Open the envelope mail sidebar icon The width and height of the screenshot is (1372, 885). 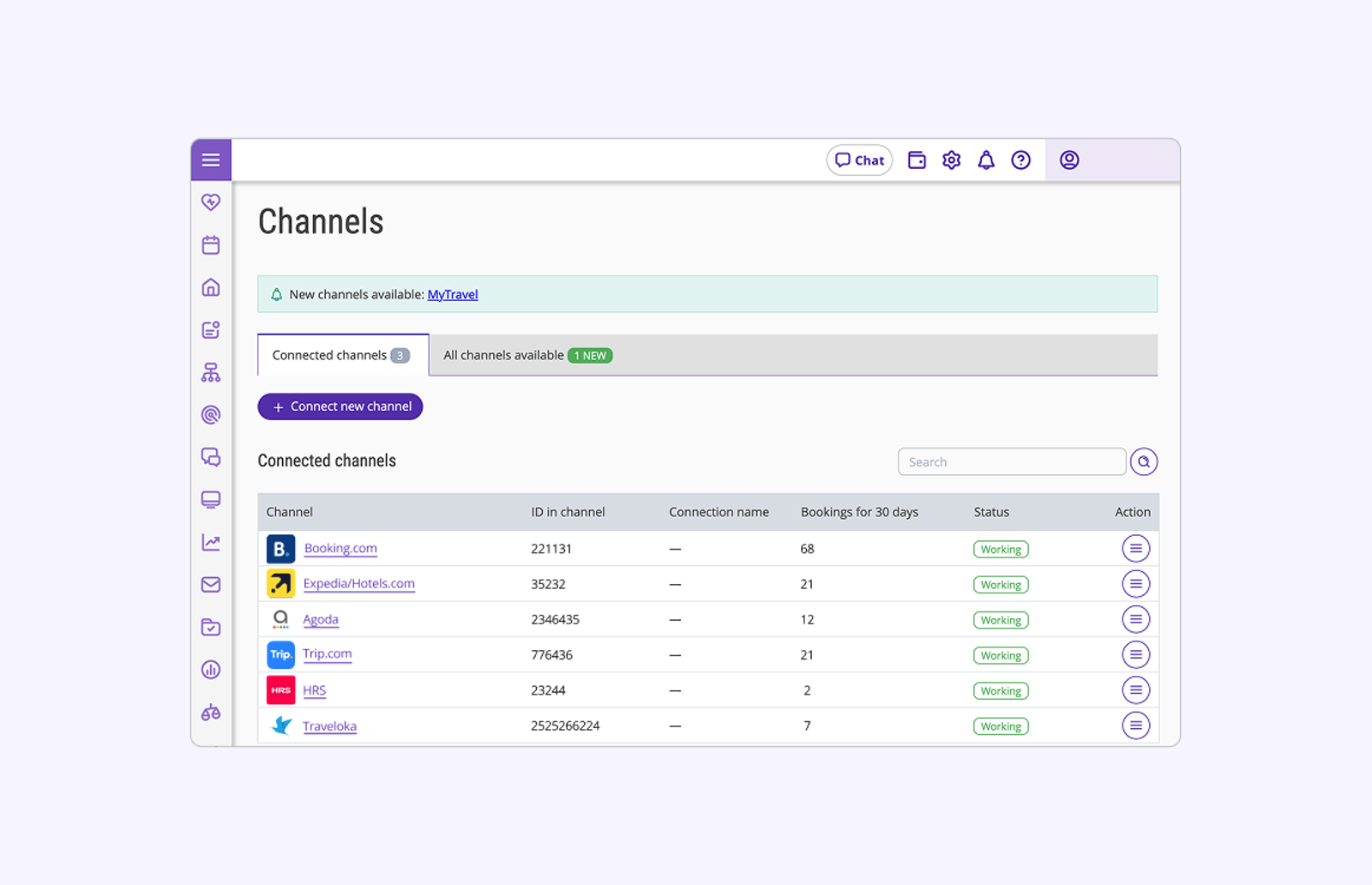pos(211,585)
